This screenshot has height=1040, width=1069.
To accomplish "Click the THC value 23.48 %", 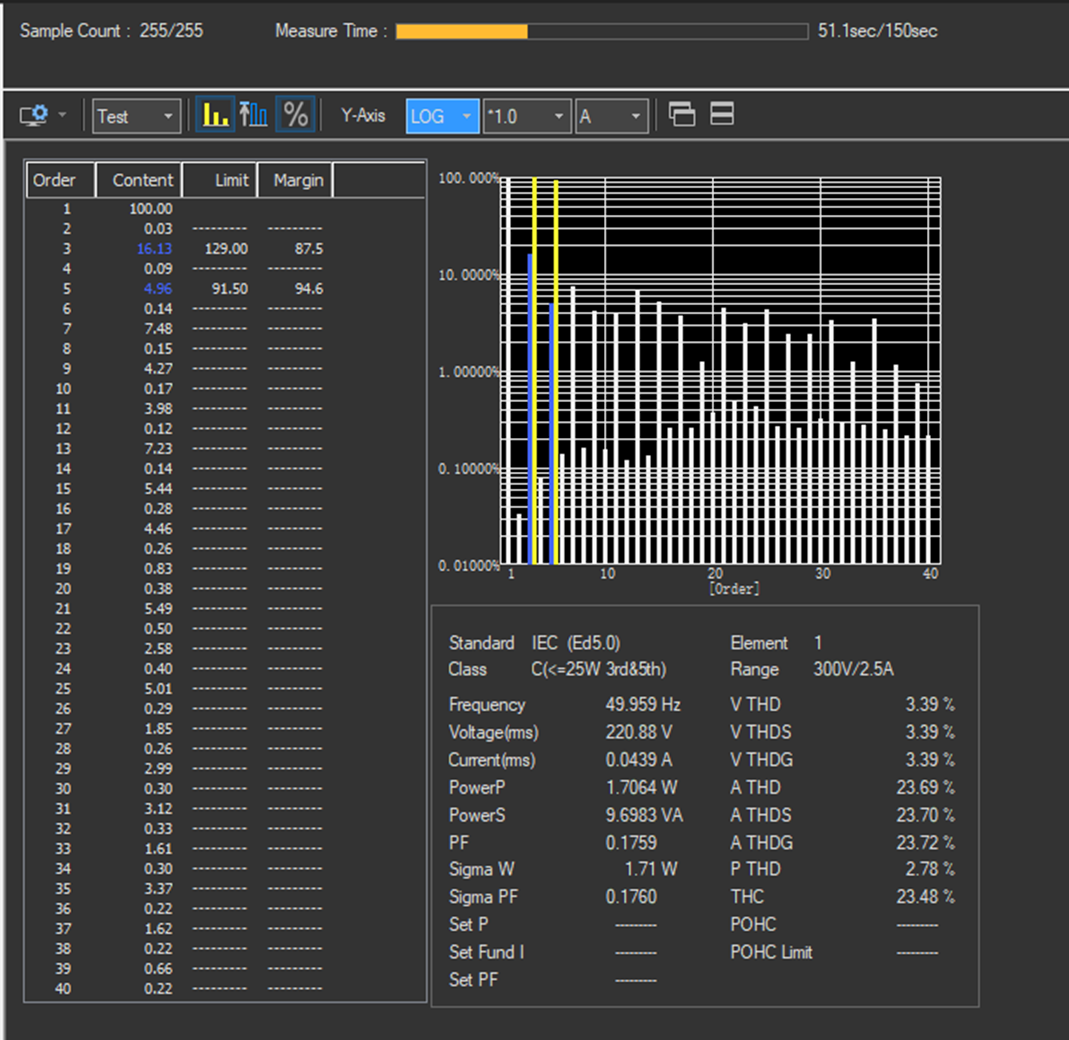I will (x=925, y=897).
